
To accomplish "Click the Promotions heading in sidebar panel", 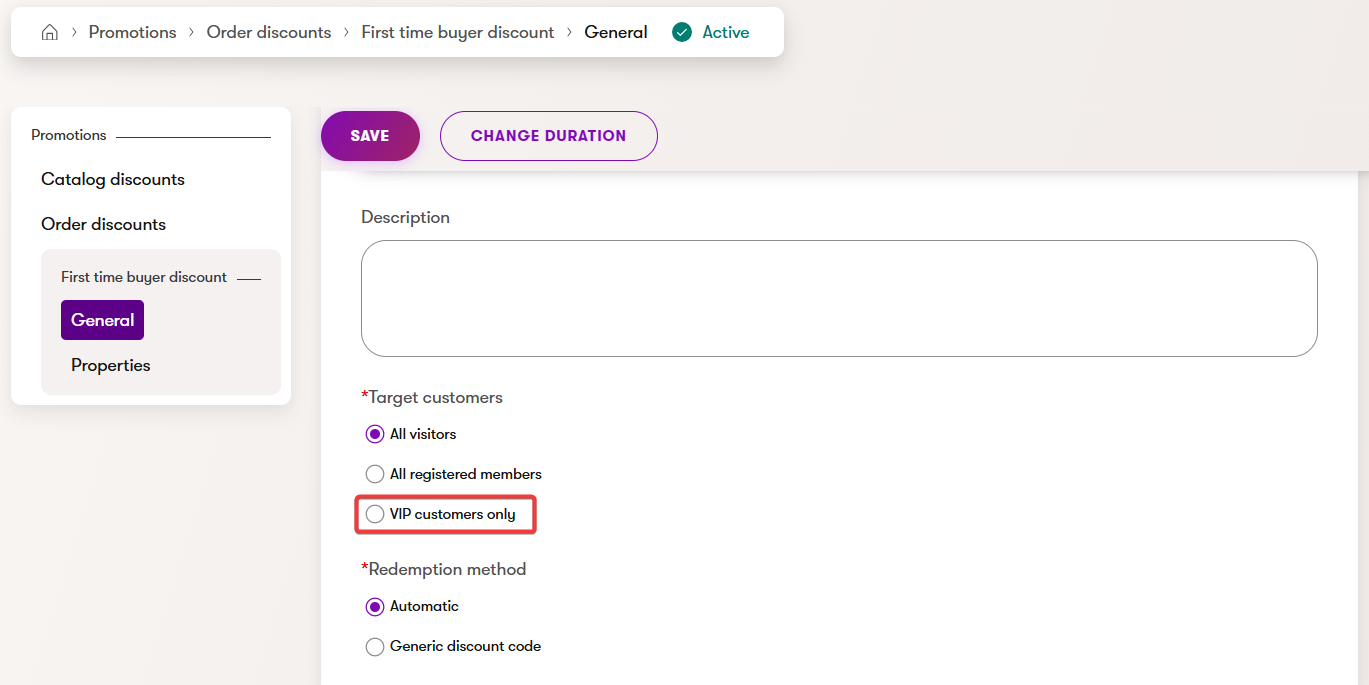I will coord(68,134).
